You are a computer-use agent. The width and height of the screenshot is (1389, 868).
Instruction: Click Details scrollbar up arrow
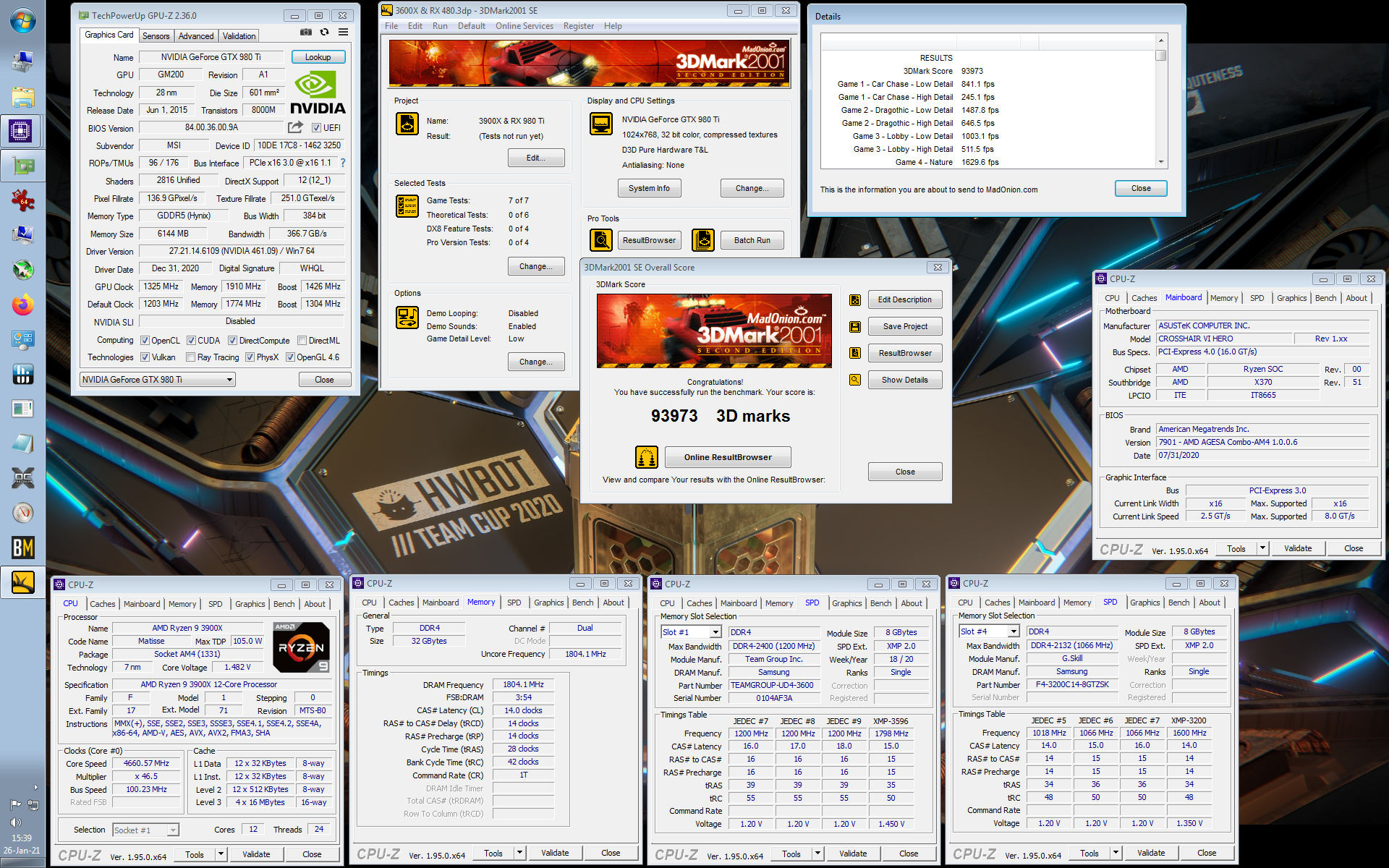[1160, 41]
